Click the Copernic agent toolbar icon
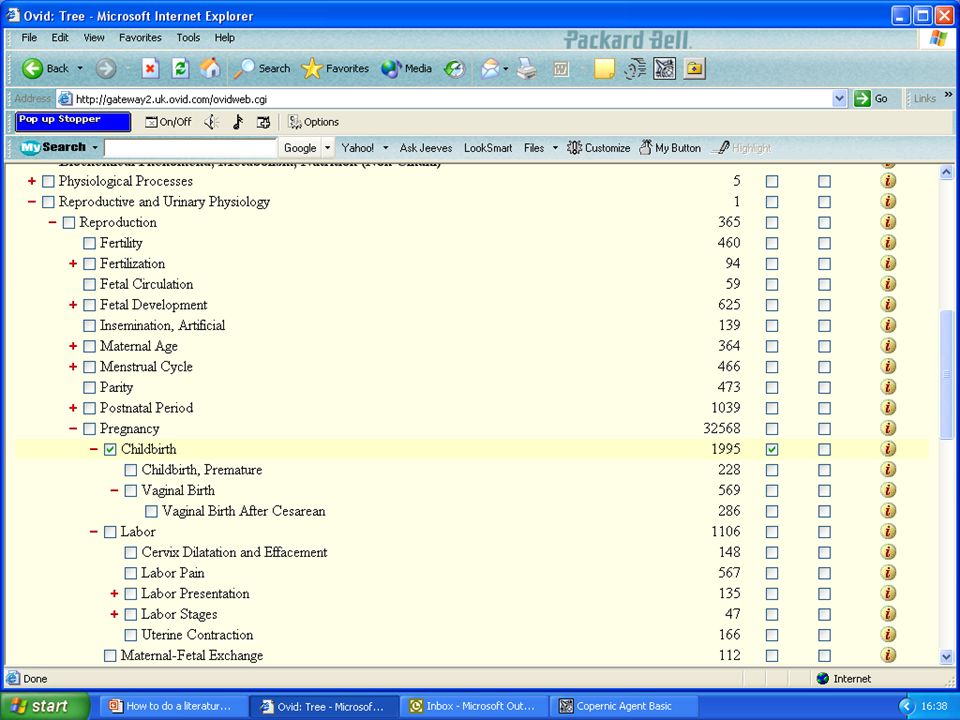 click(x=664, y=69)
